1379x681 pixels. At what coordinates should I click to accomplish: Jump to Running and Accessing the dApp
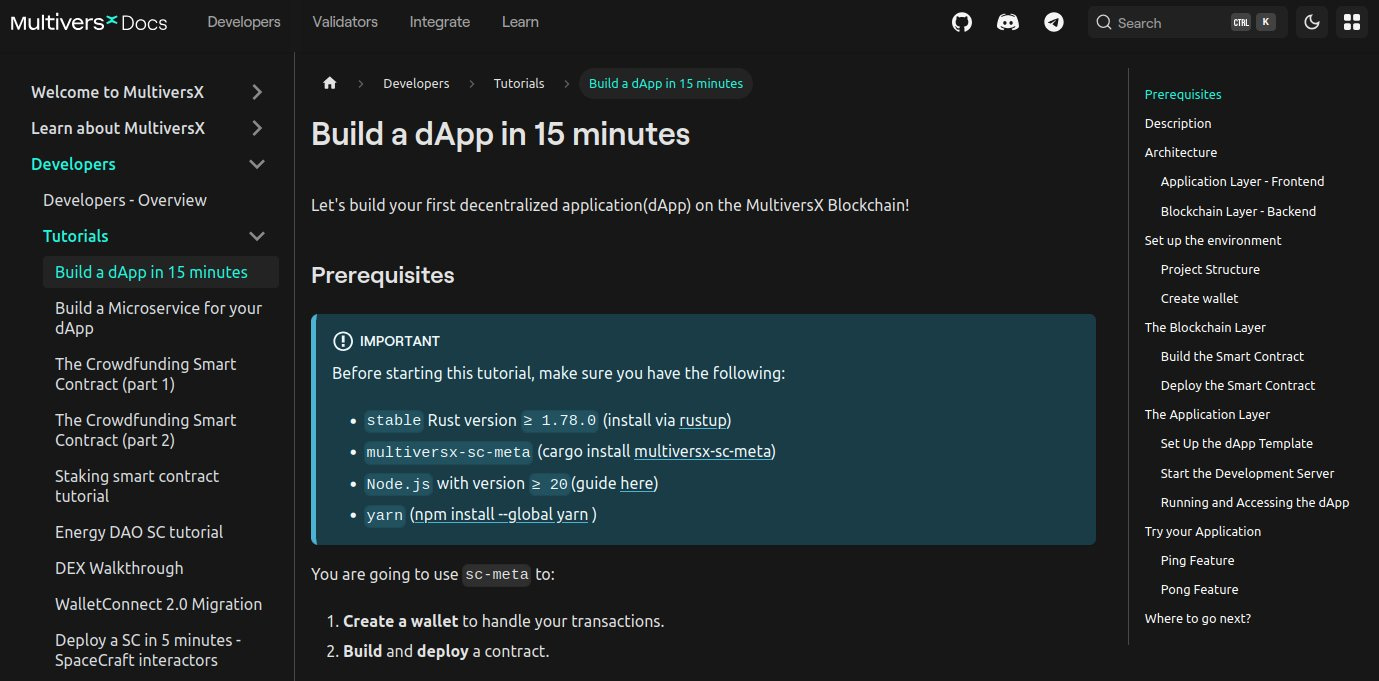pos(1255,502)
